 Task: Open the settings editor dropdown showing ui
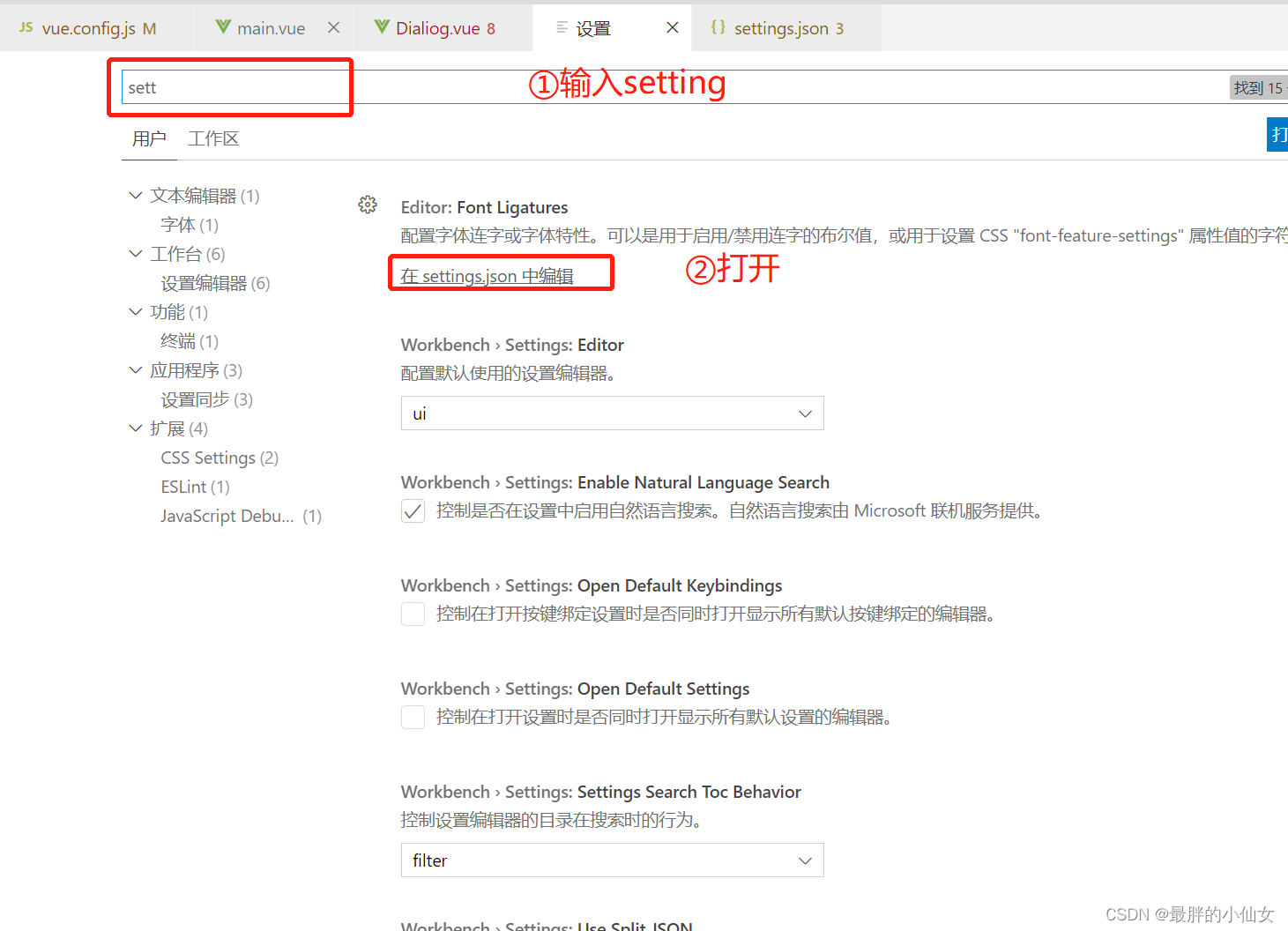(x=612, y=413)
